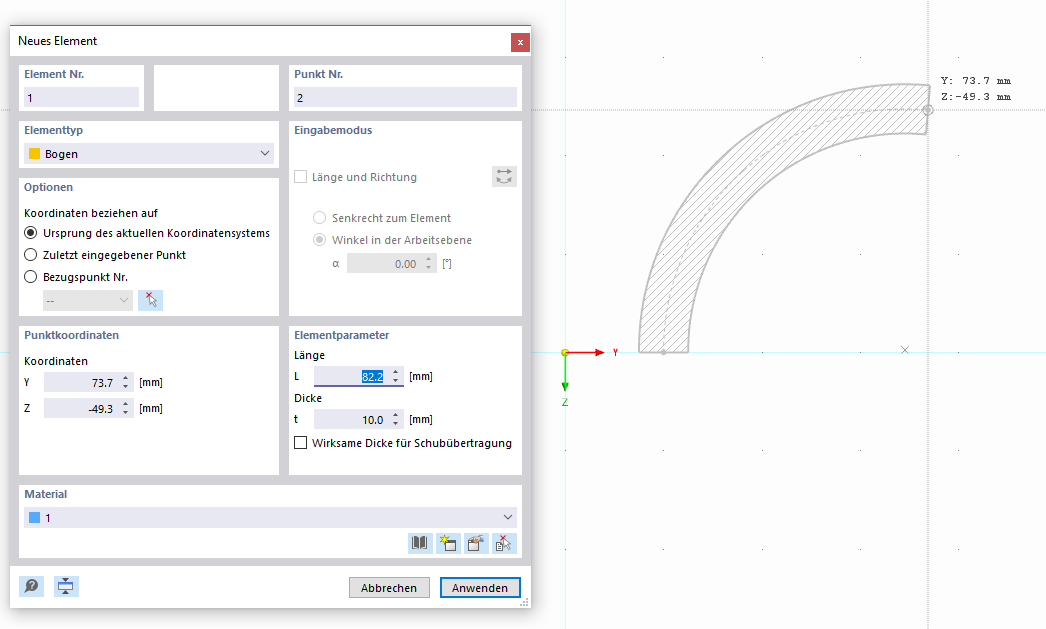Choose Winkel in der Arbeitsebene radio option

[x=320, y=240]
